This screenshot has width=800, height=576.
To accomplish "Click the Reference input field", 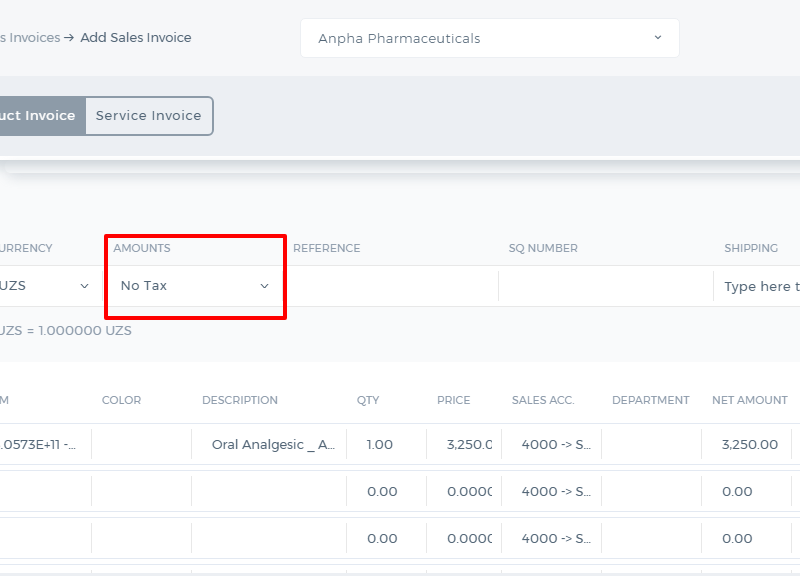I will (x=391, y=286).
